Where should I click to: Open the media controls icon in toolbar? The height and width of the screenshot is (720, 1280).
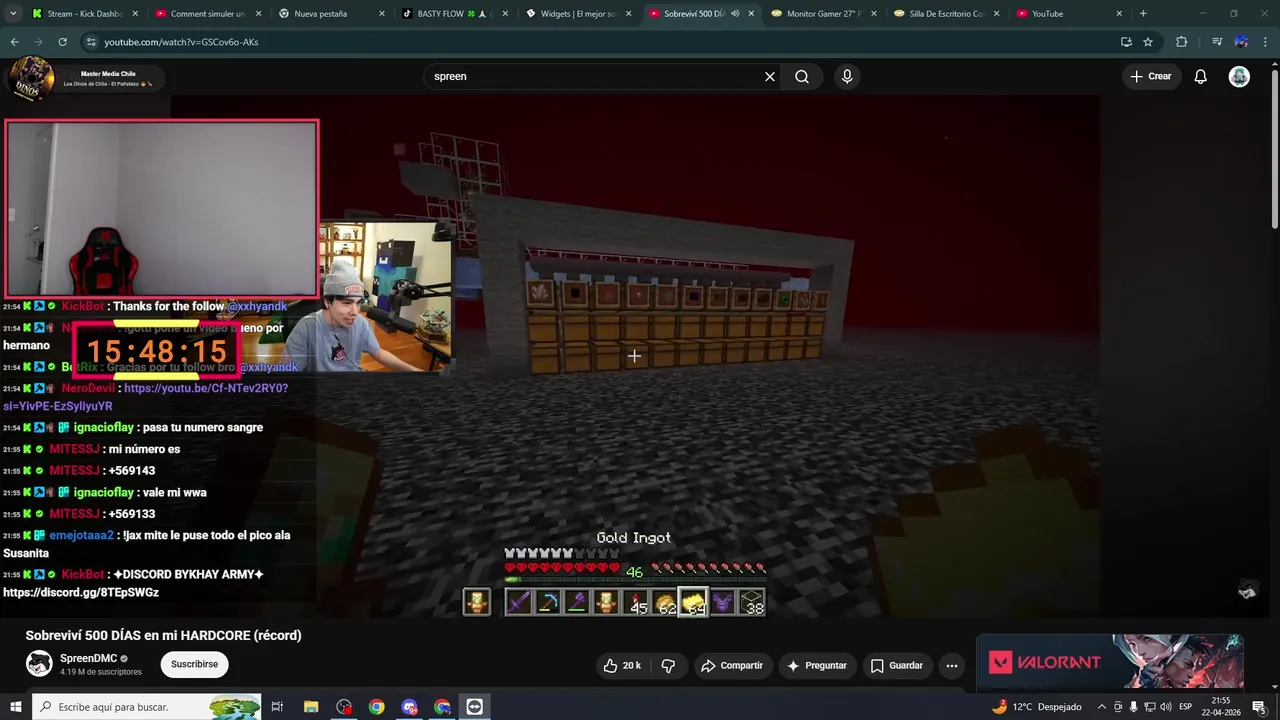pos(1217,42)
